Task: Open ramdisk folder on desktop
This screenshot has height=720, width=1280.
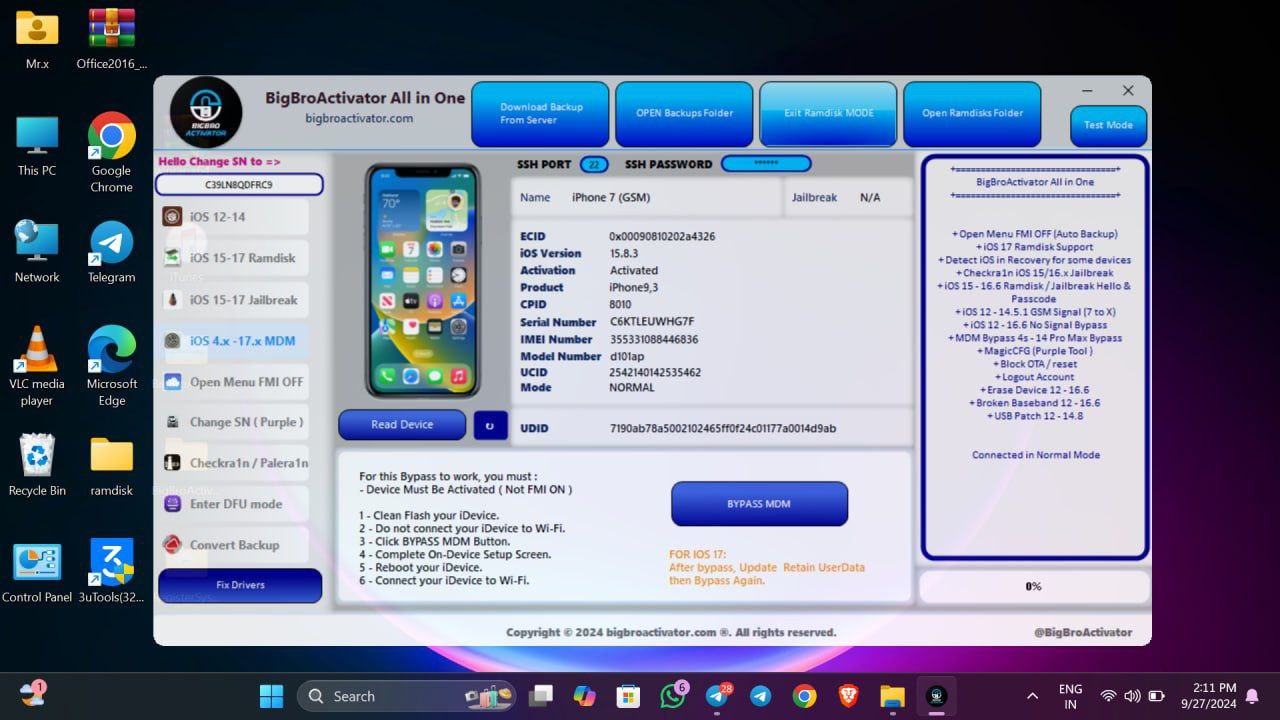Action: tap(112, 465)
